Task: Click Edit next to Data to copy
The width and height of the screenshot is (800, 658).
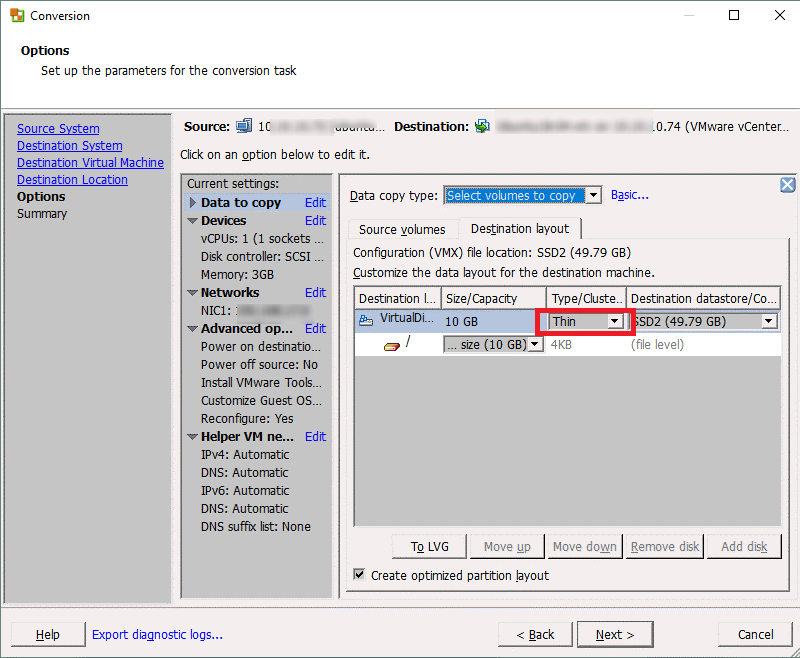Action: pos(315,203)
